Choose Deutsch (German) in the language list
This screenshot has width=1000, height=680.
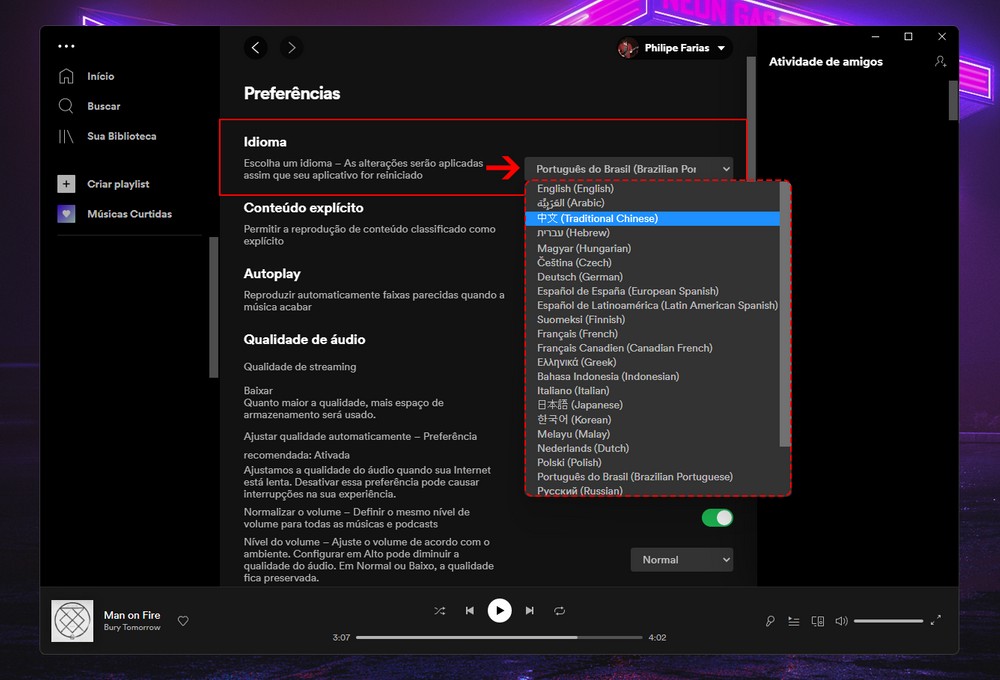580,277
